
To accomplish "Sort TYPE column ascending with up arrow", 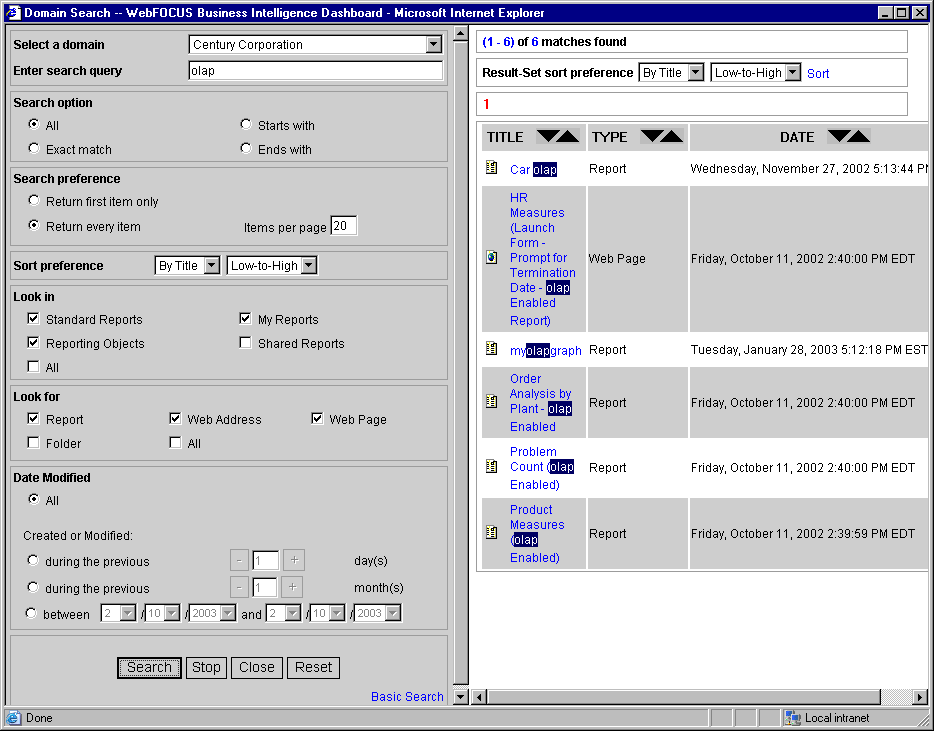I will [x=672, y=136].
